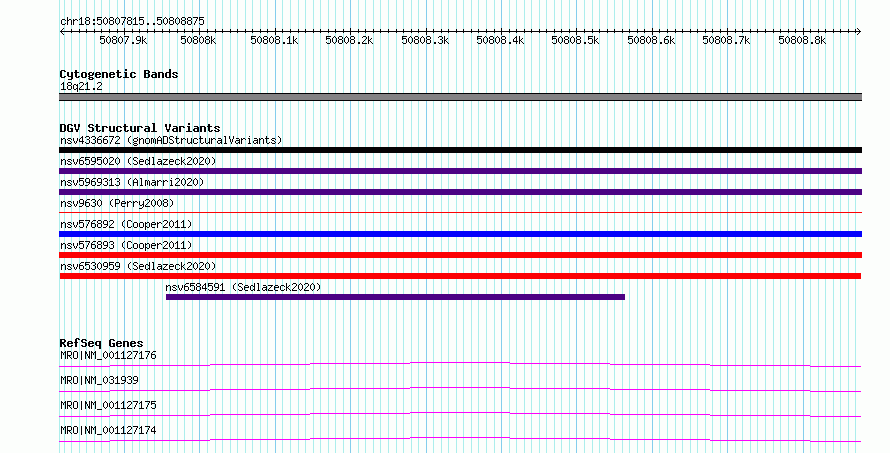This screenshot has height=453, width=890.
Task: Click the RefSeq Genes track title
Action: (x=101, y=343)
